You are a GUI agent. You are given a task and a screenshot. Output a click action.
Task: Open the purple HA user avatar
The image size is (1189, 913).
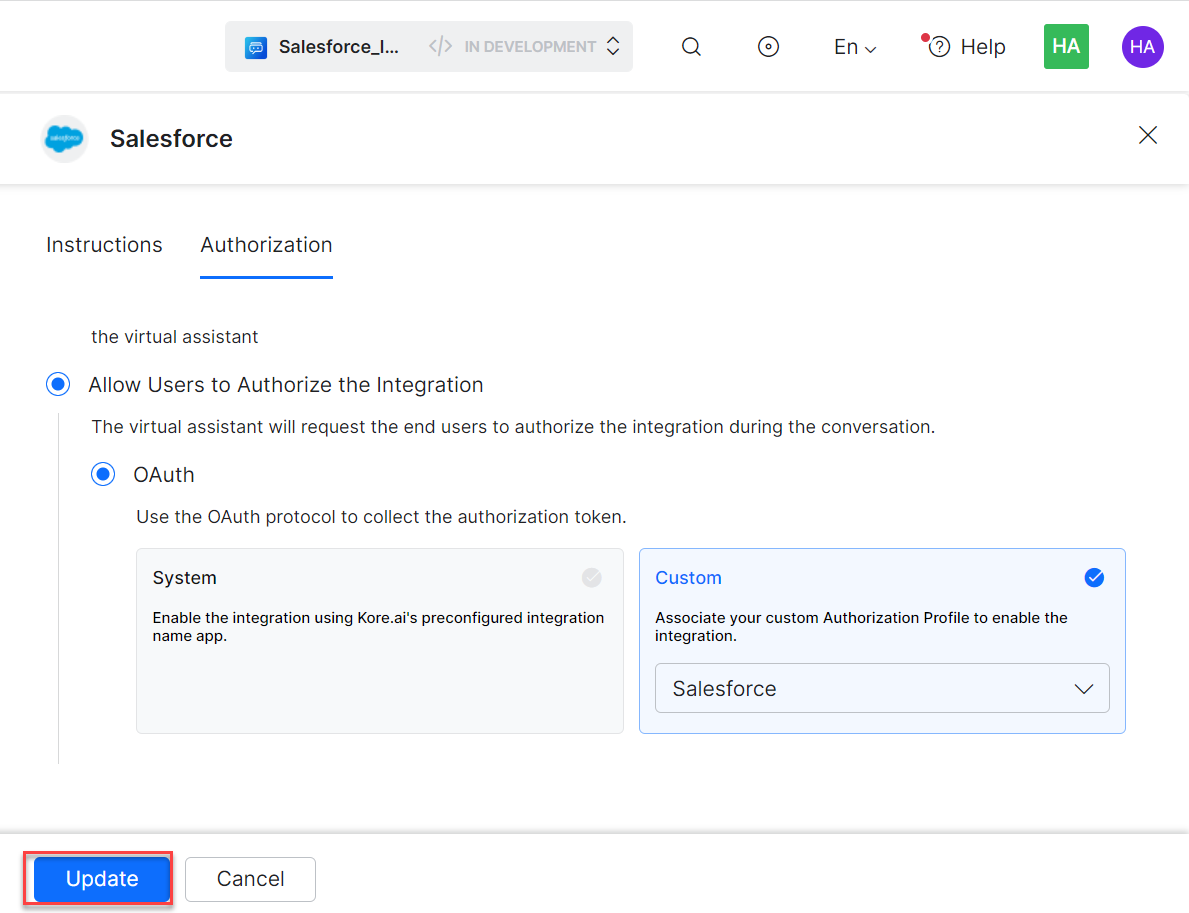[1142, 47]
